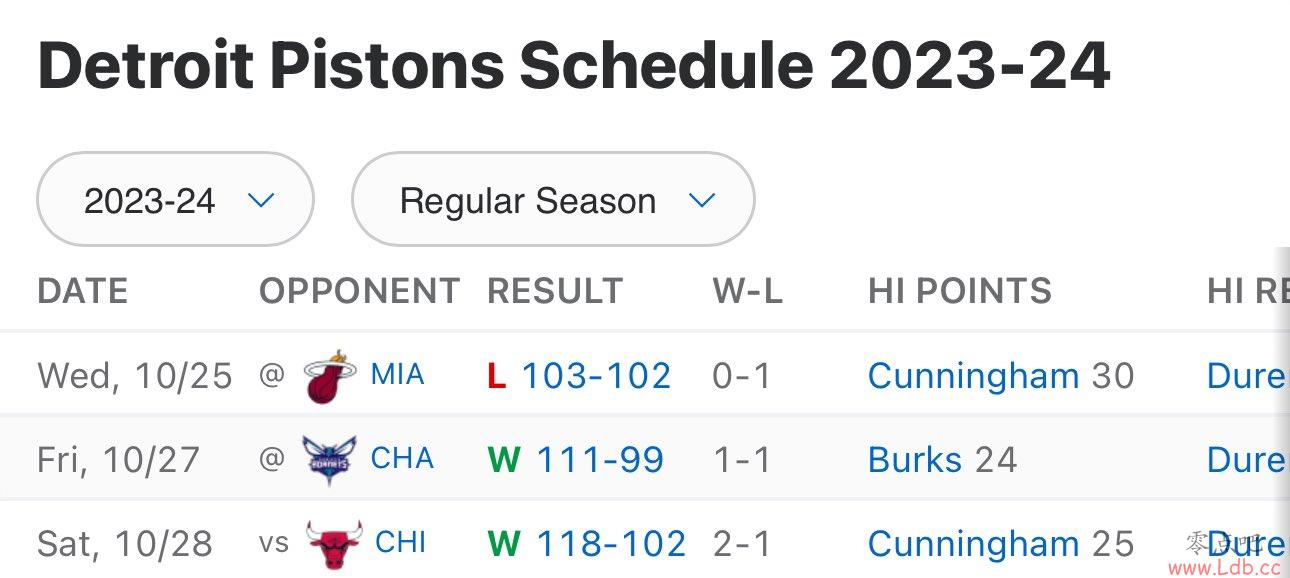The width and height of the screenshot is (1290, 578).
Task: Open the 2023-24 season dropdown
Action: pyautogui.click(x=175, y=200)
